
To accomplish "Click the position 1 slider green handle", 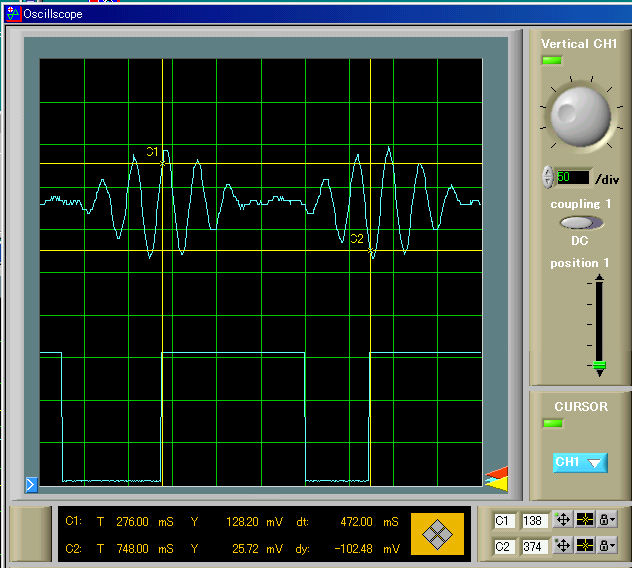I will pos(599,365).
